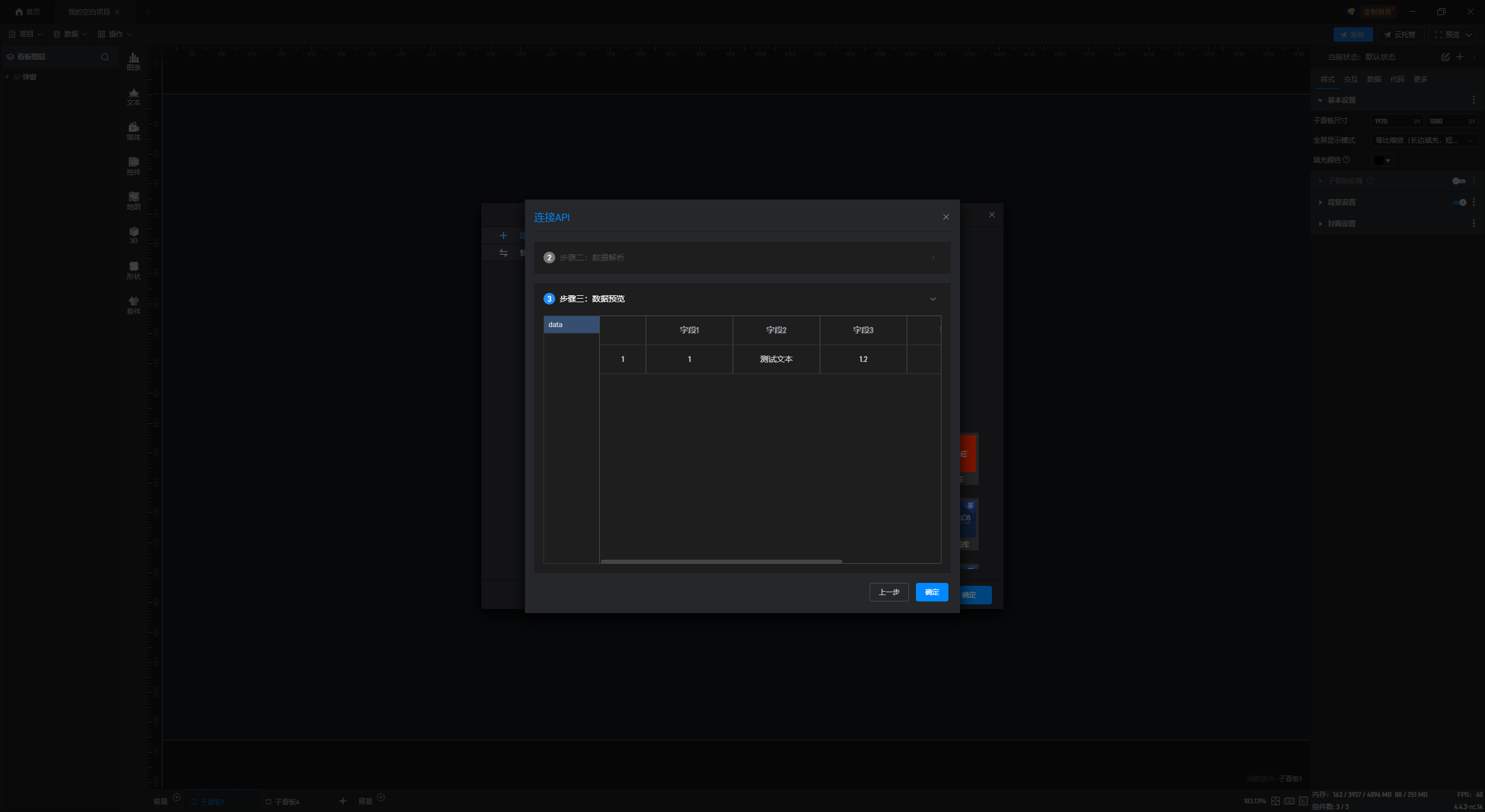Click the search icon in 看板图层 panel
Image resolution: width=1485 pixels, height=812 pixels.
pyautogui.click(x=105, y=57)
